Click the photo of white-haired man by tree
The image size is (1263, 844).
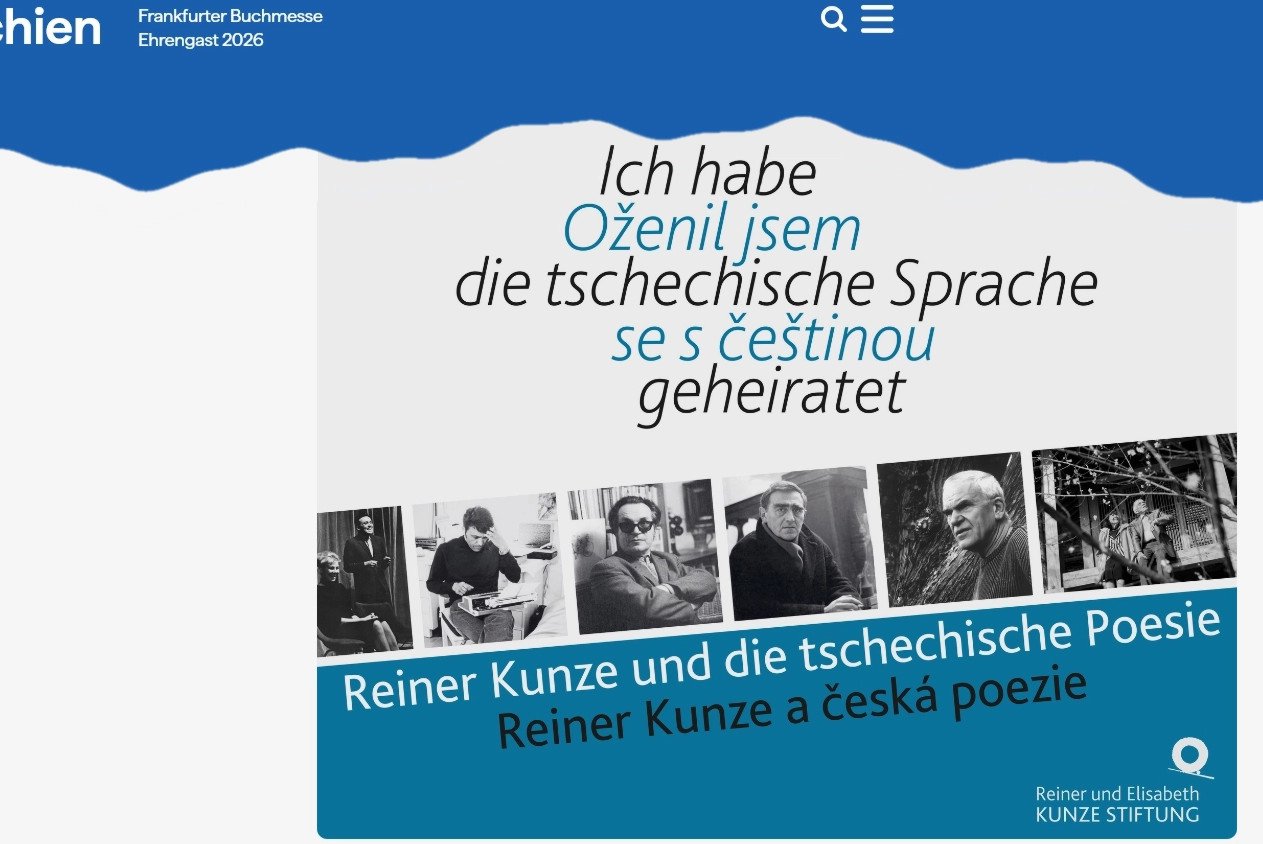tap(954, 528)
